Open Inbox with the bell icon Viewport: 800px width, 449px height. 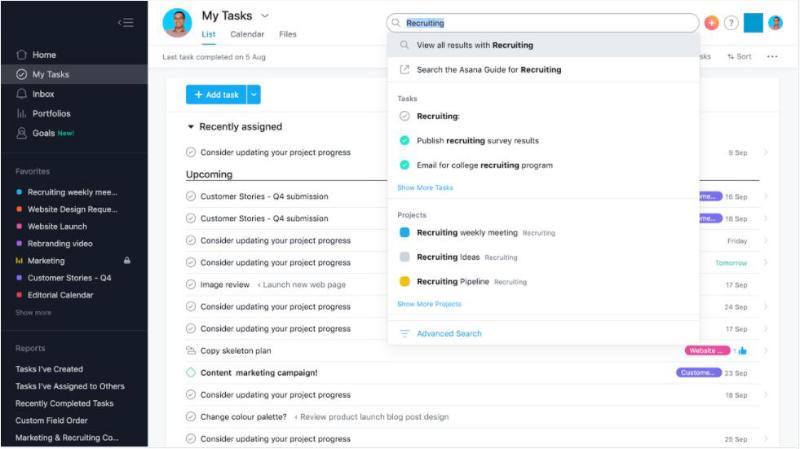click(21, 94)
